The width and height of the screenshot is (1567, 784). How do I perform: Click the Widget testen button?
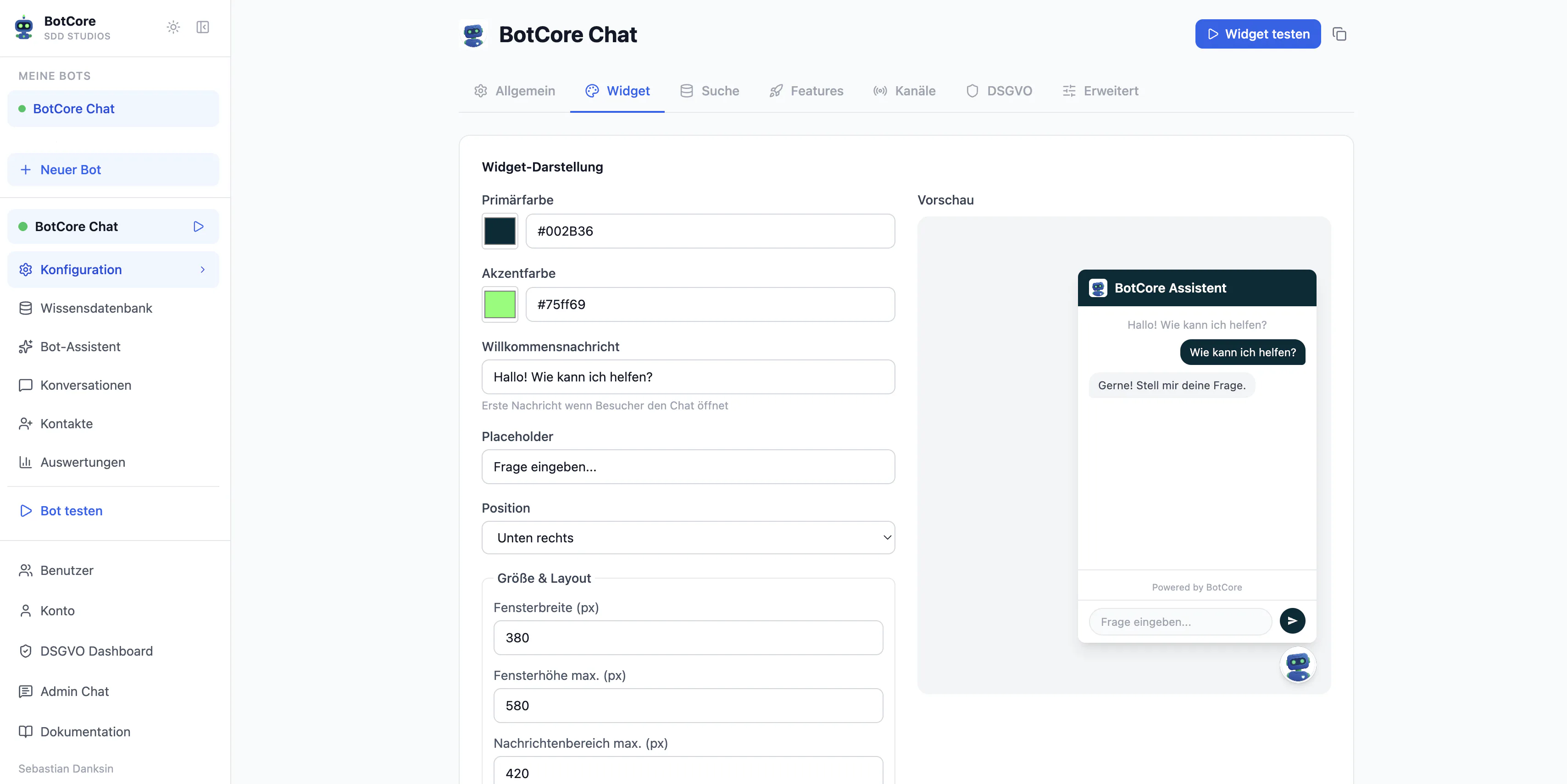[1257, 34]
